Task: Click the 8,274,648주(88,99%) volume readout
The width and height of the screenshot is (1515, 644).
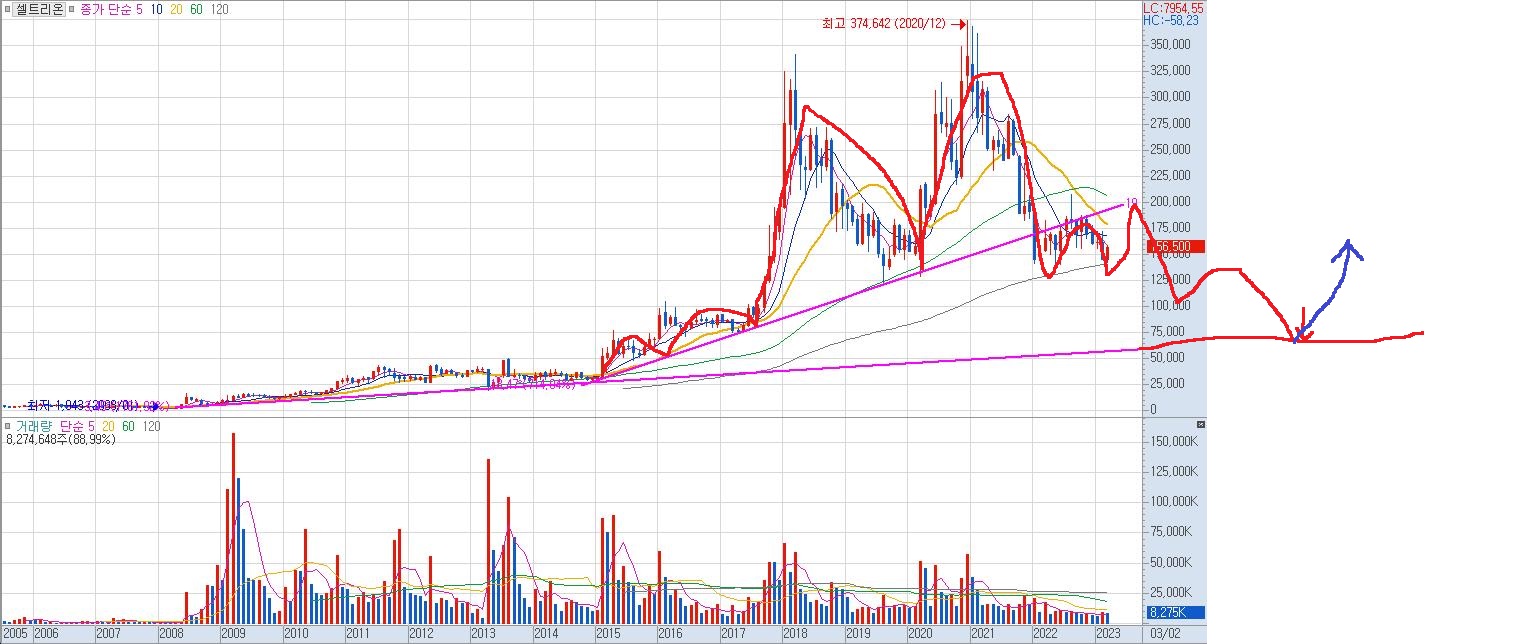Action: (61, 439)
